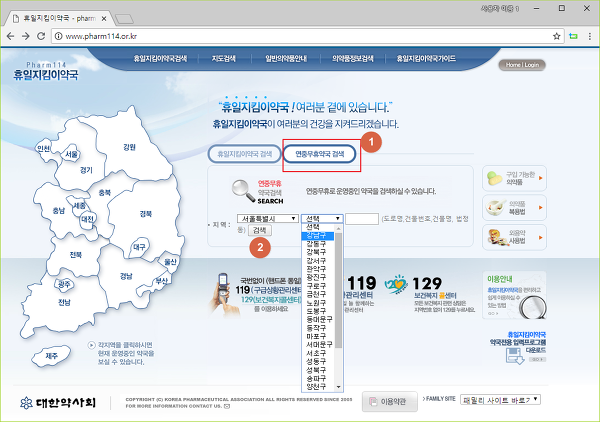Open a new tab with the blank tab button

coord(124,19)
